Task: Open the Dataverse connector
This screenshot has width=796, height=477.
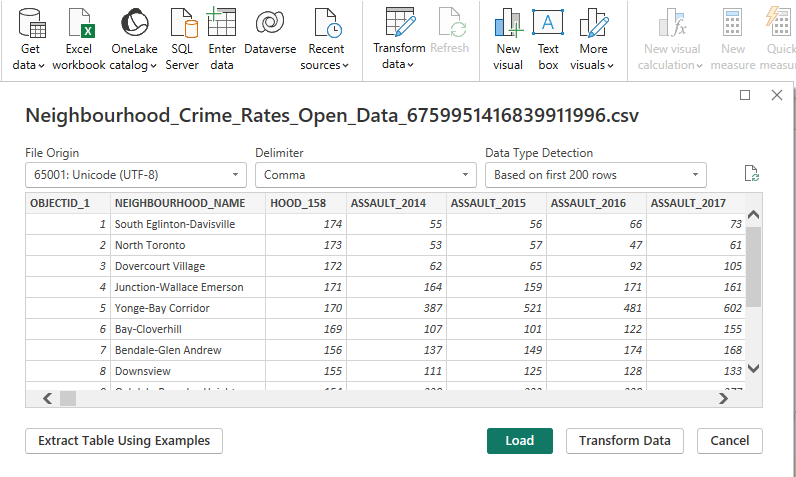Action: pos(269,38)
